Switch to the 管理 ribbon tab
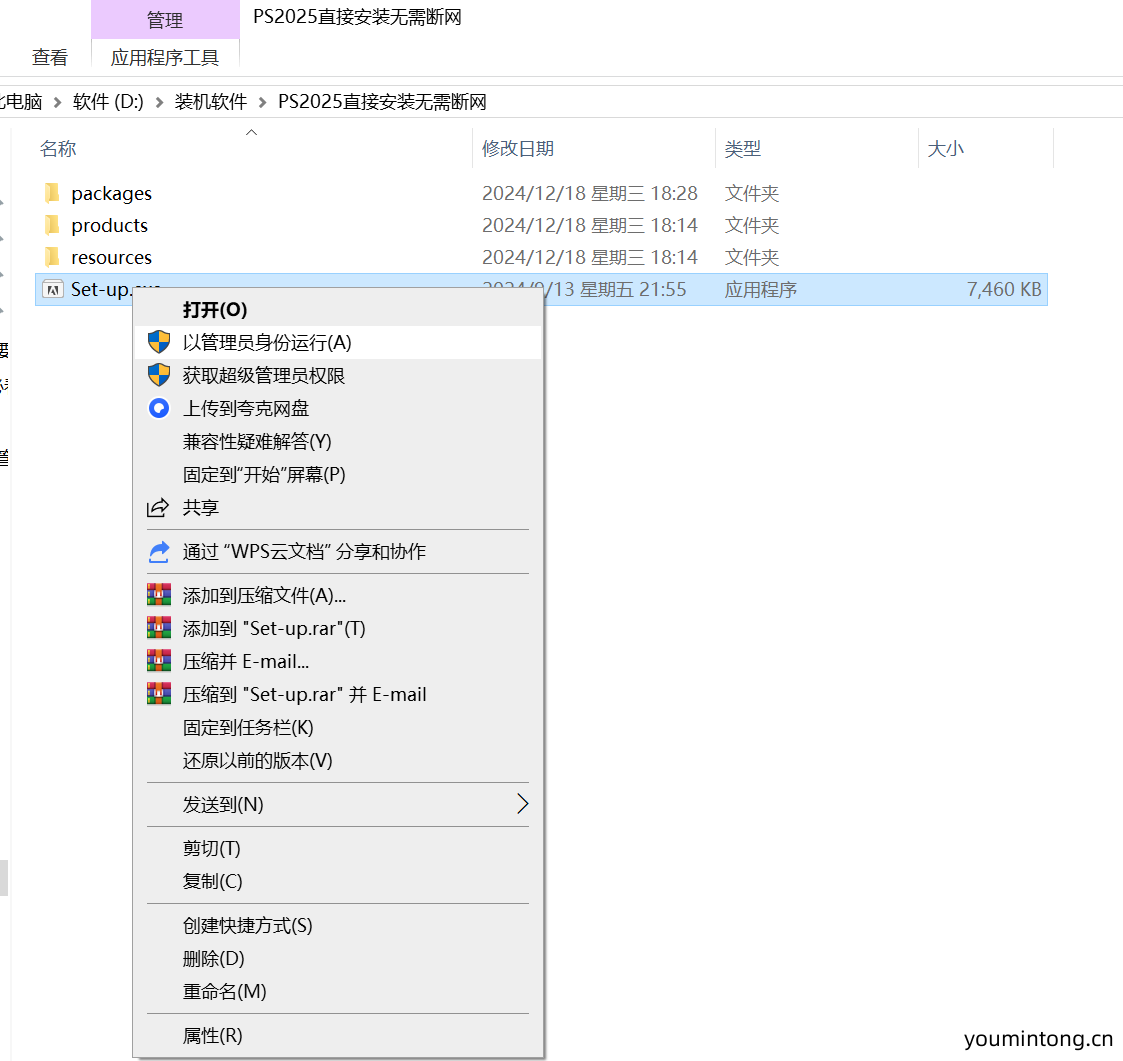1123x1061 pixels. (x=165, y=19)
